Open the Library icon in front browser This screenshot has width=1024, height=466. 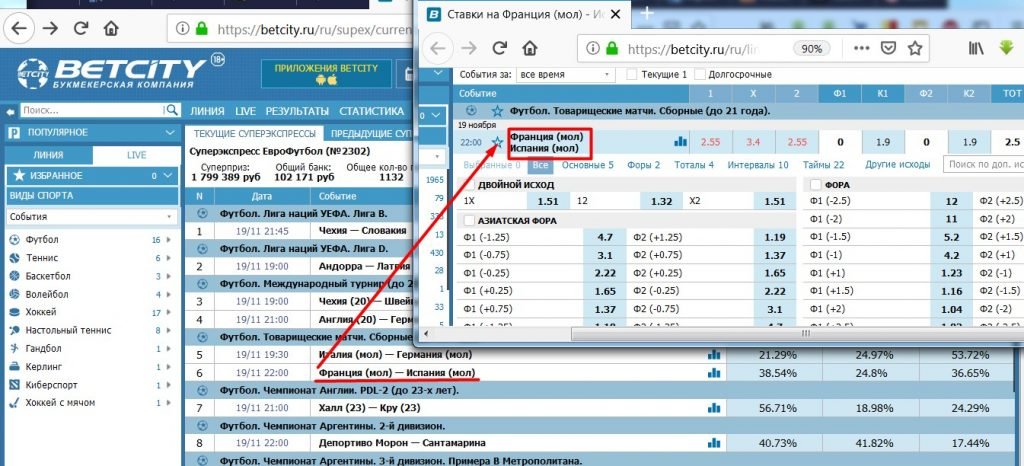pos(976,48)
